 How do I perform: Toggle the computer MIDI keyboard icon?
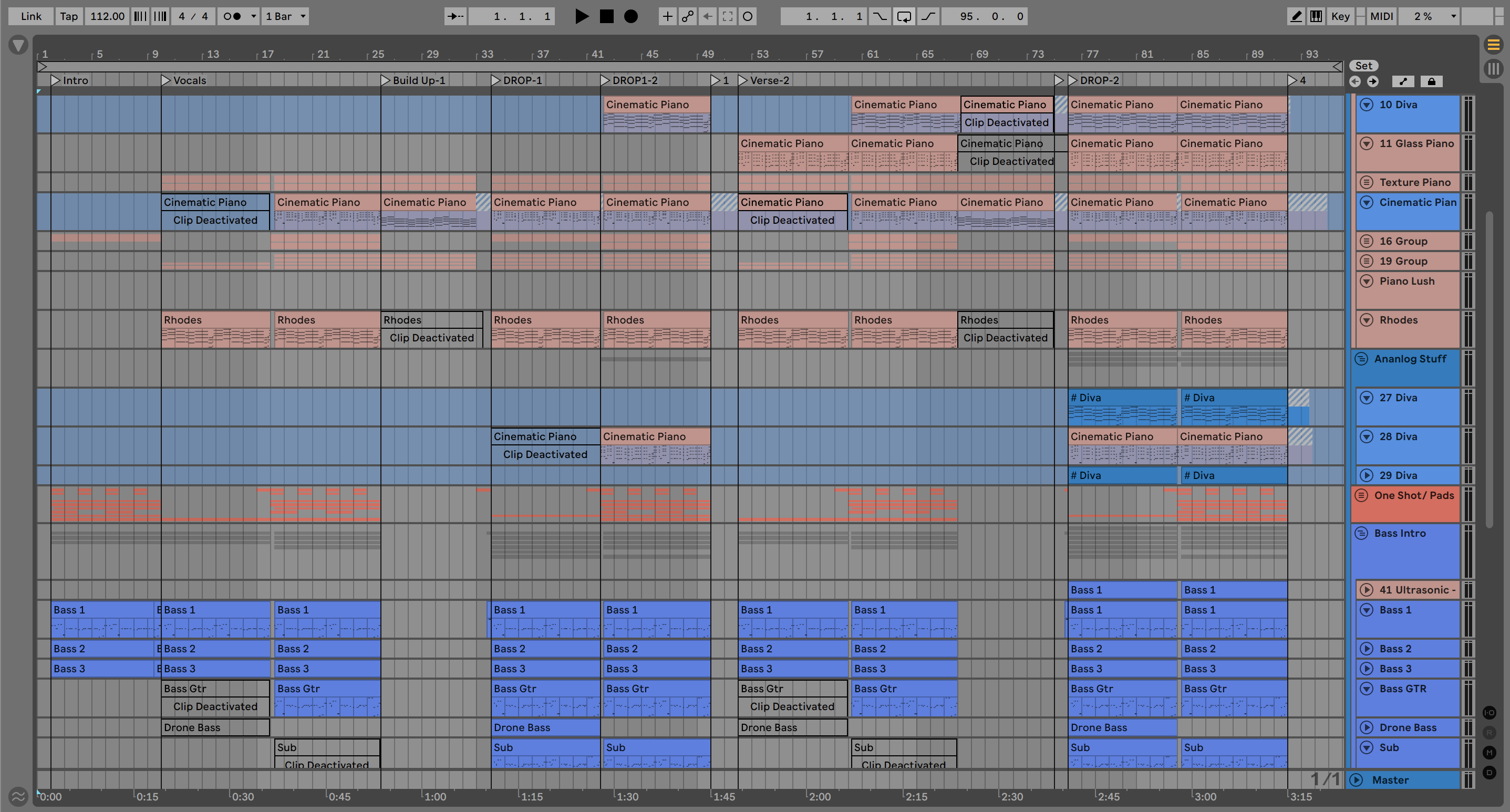pos(1316,16)
